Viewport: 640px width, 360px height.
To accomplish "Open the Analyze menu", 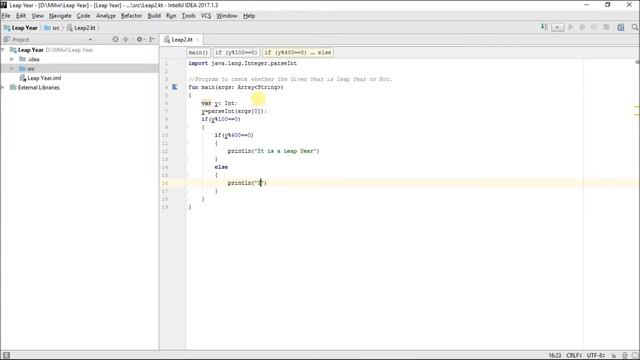I will pyautogui.click(x=106, y=16).
